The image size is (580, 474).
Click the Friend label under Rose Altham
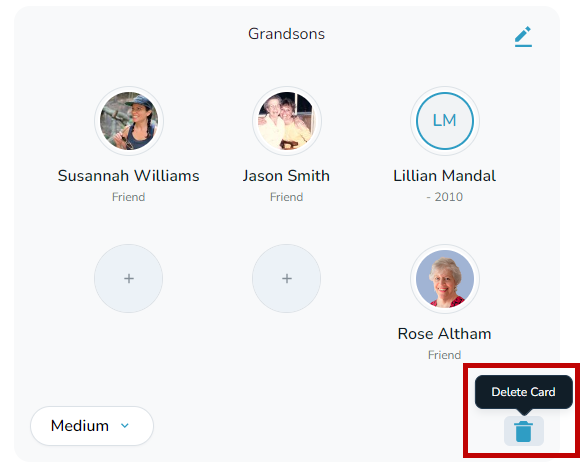pyautogui.click(x=444, y=355)
